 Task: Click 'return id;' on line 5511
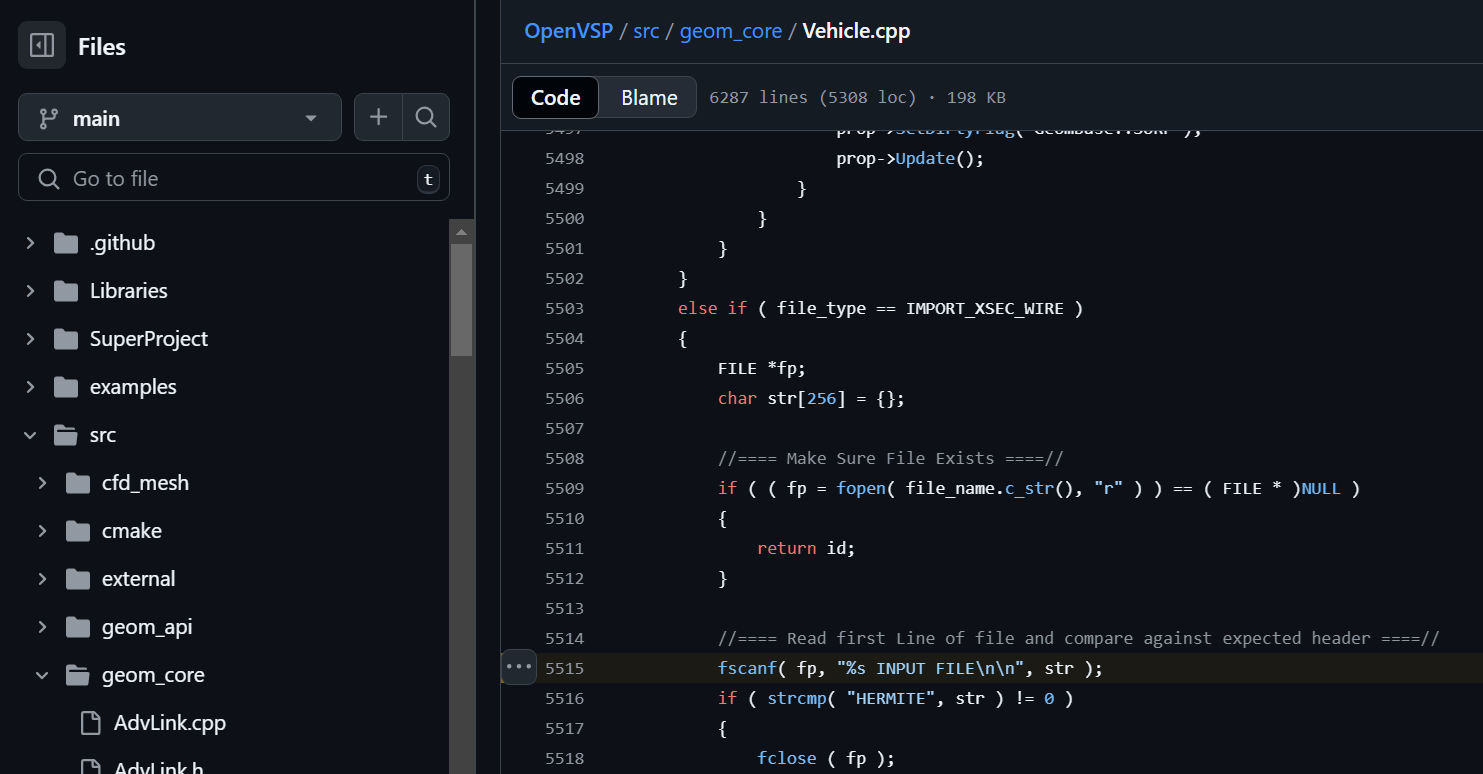[806, 548]
